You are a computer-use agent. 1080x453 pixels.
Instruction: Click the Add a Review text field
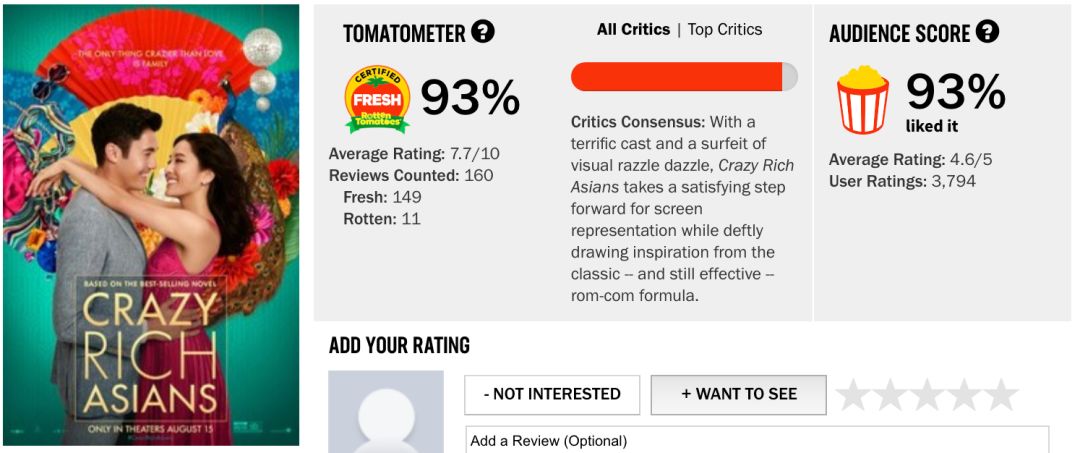pyautogui.click(x=757, y=440)
